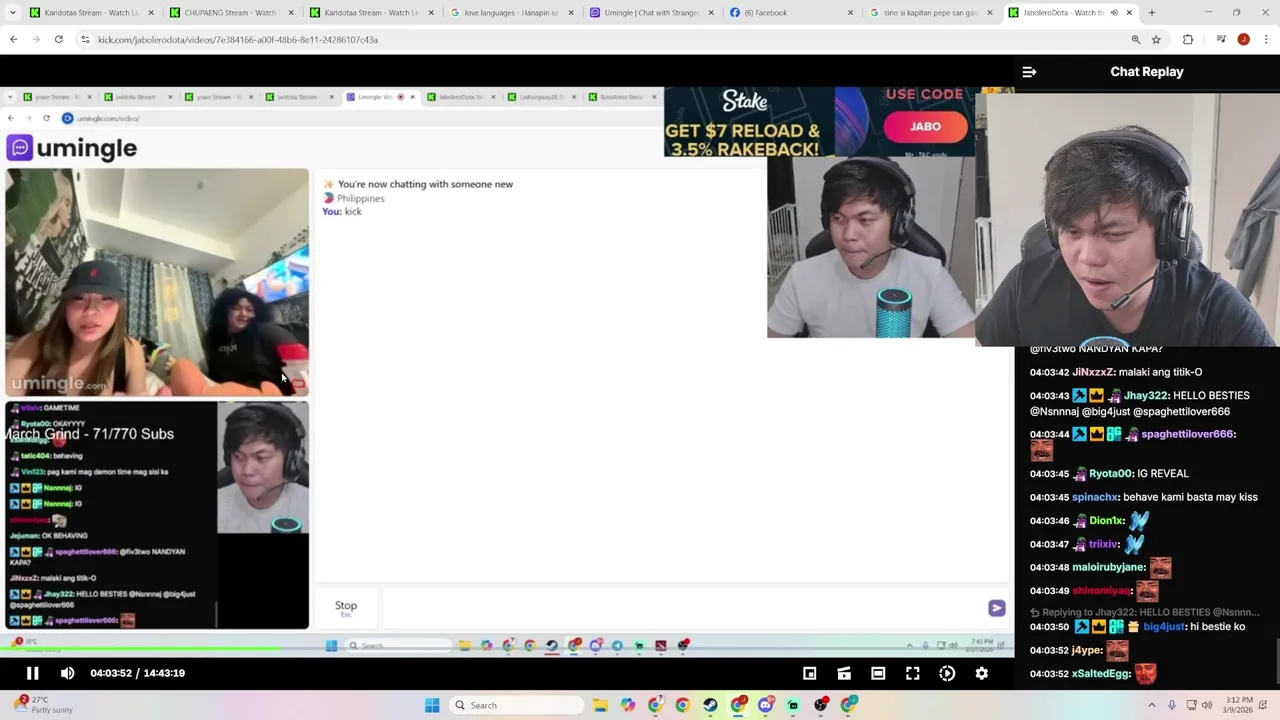
Task: Send the Umingle chat message
Action: click(996, 608)
